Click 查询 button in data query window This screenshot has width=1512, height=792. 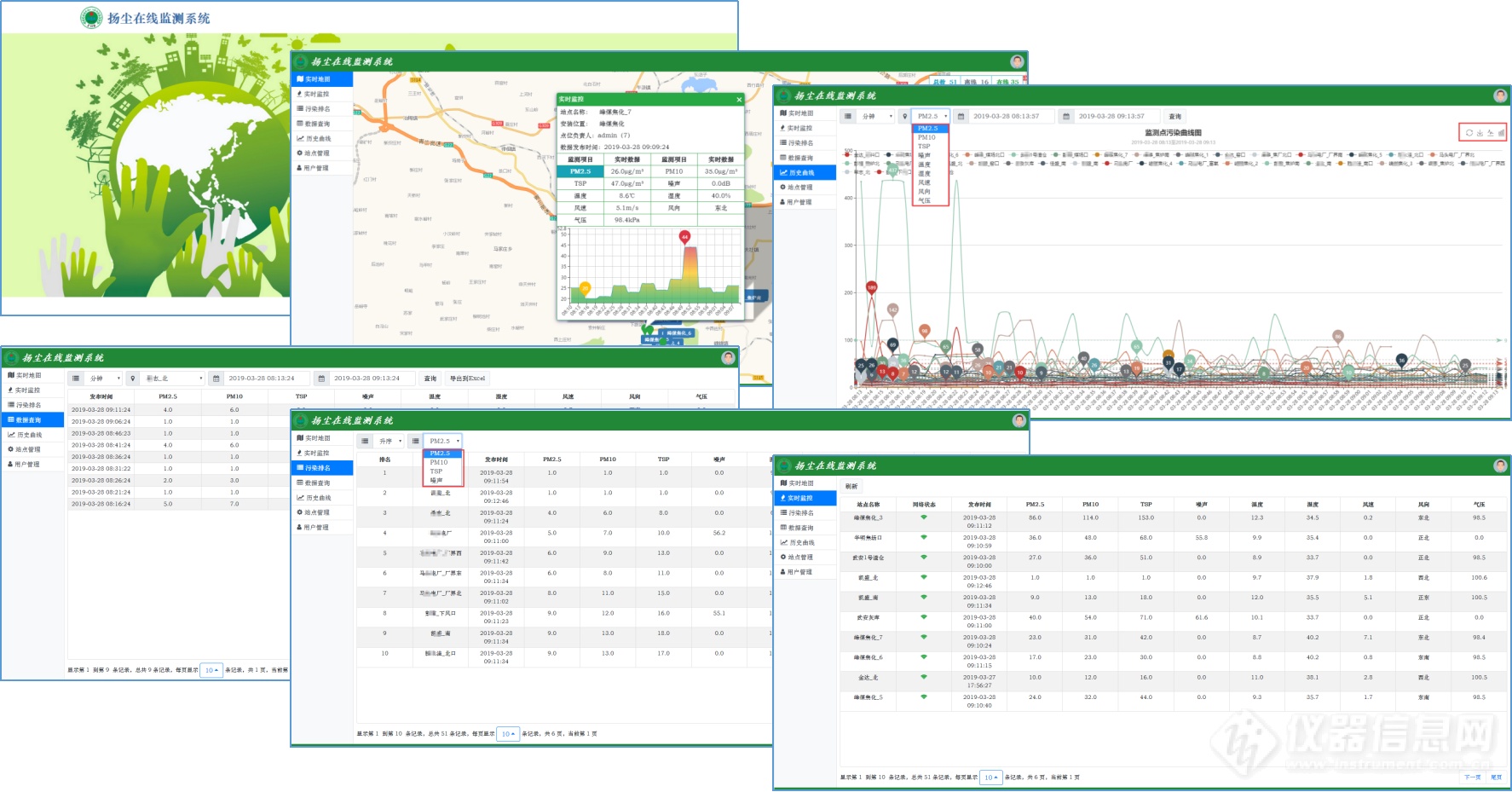pos(430,379)
